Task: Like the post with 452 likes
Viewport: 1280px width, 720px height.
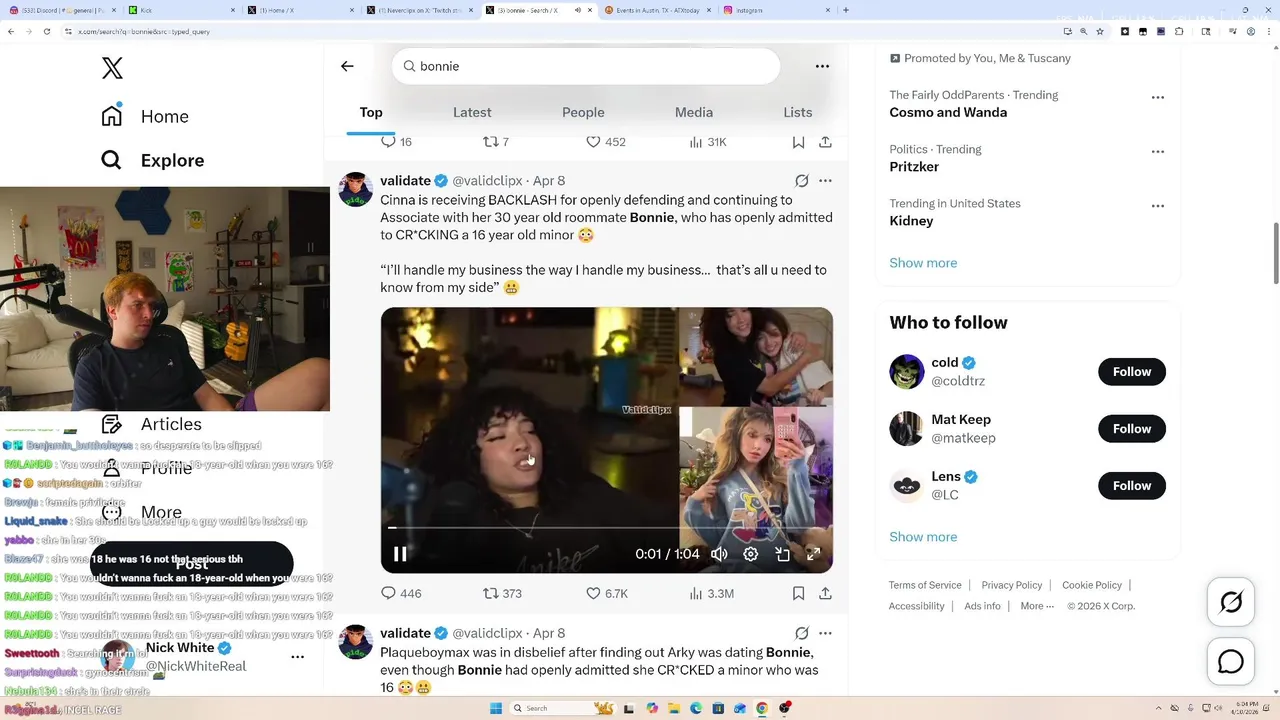Action: click(605, 142)
